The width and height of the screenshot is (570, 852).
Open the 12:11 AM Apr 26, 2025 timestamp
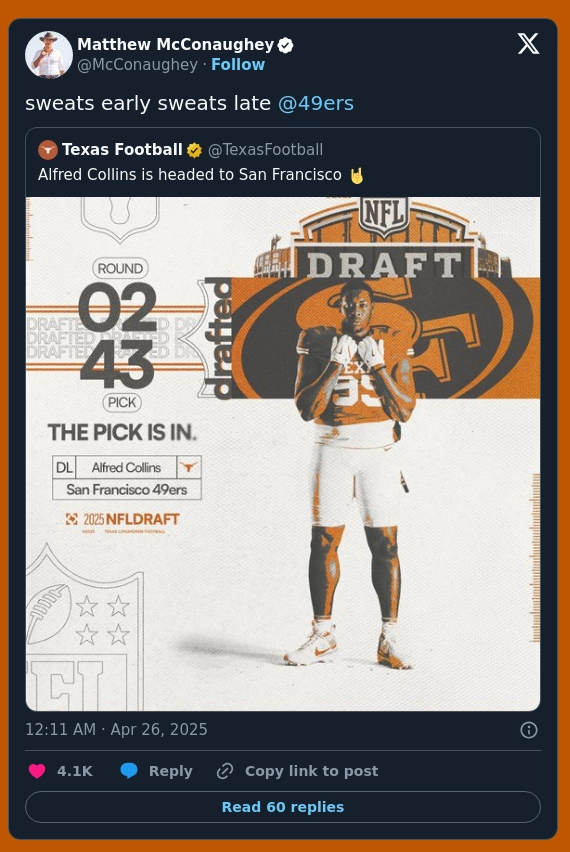tap(116, 729)
